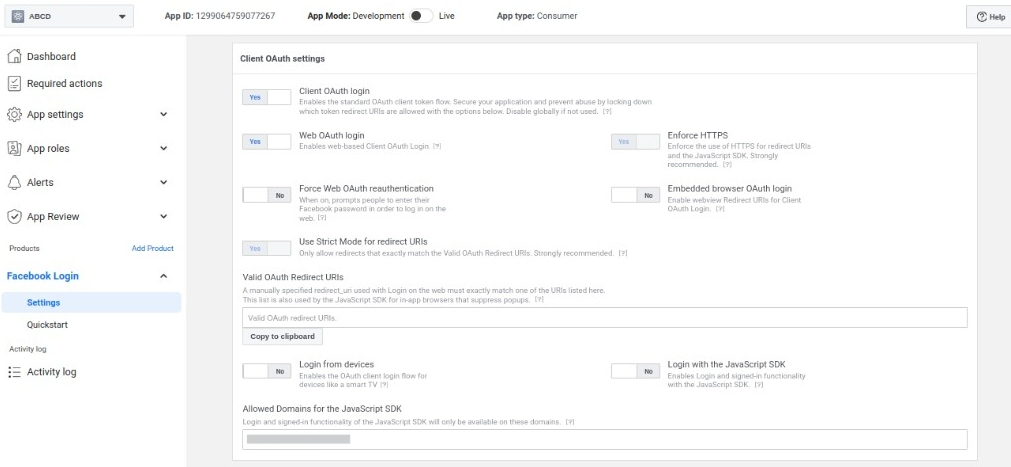1011x467 pixels.
Task: Expand the App roles section
Action: [164, 148]
